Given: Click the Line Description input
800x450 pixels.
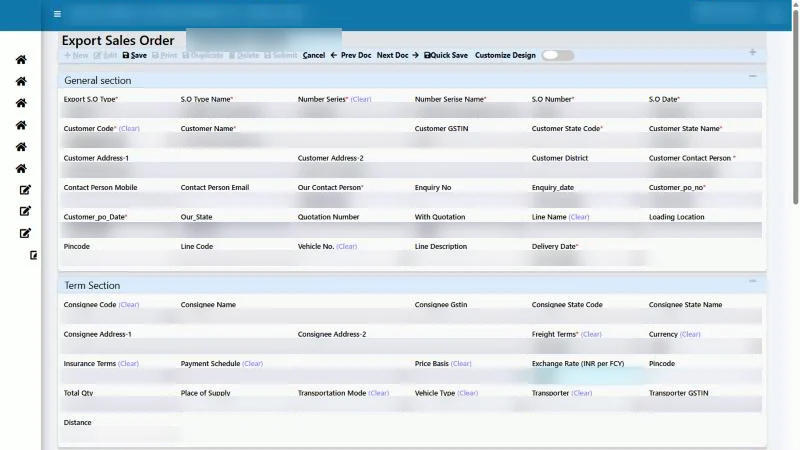Looking at the screenshot, I should coord(470,259).
